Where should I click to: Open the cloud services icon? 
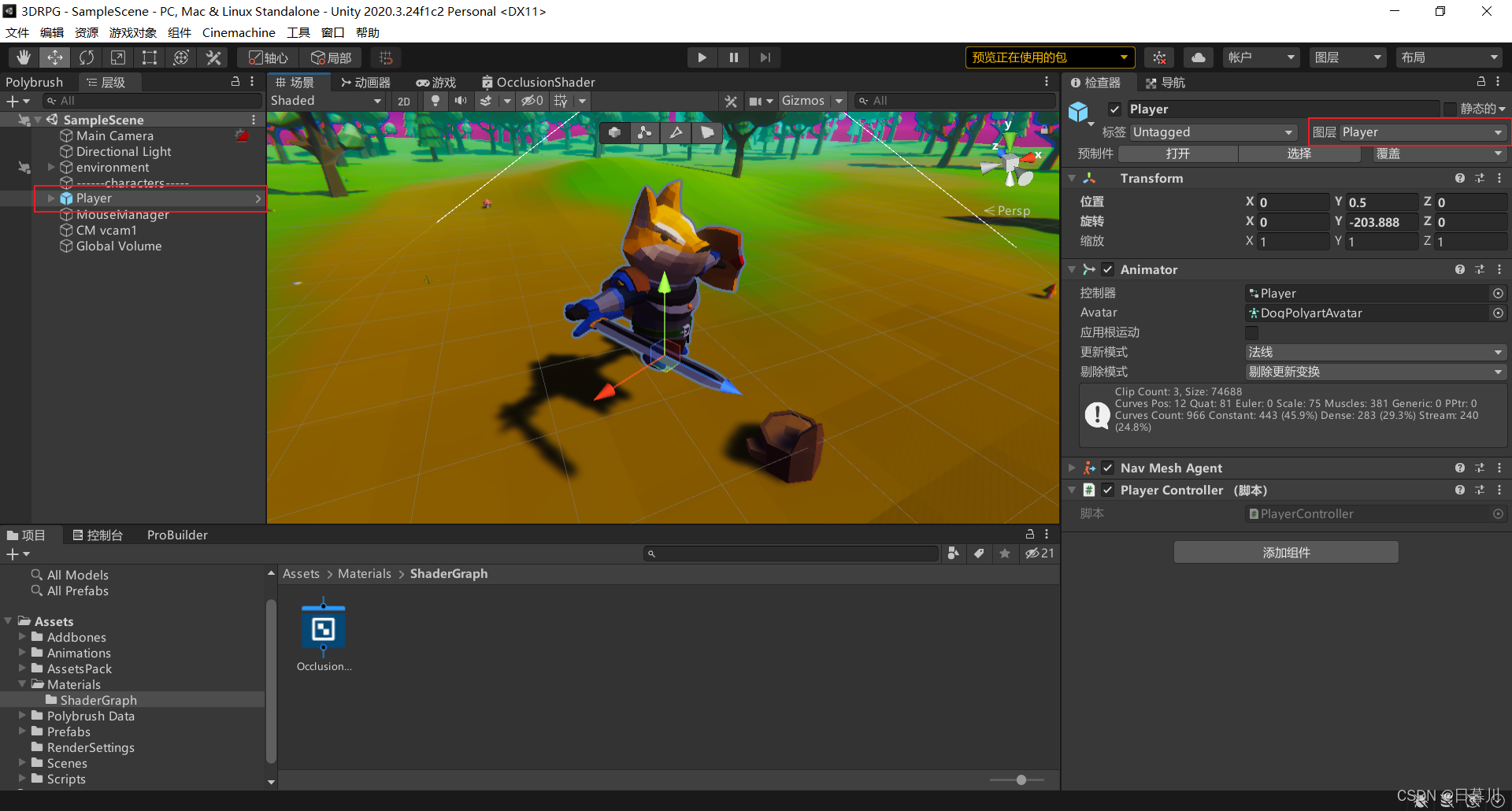[1199, 57]
